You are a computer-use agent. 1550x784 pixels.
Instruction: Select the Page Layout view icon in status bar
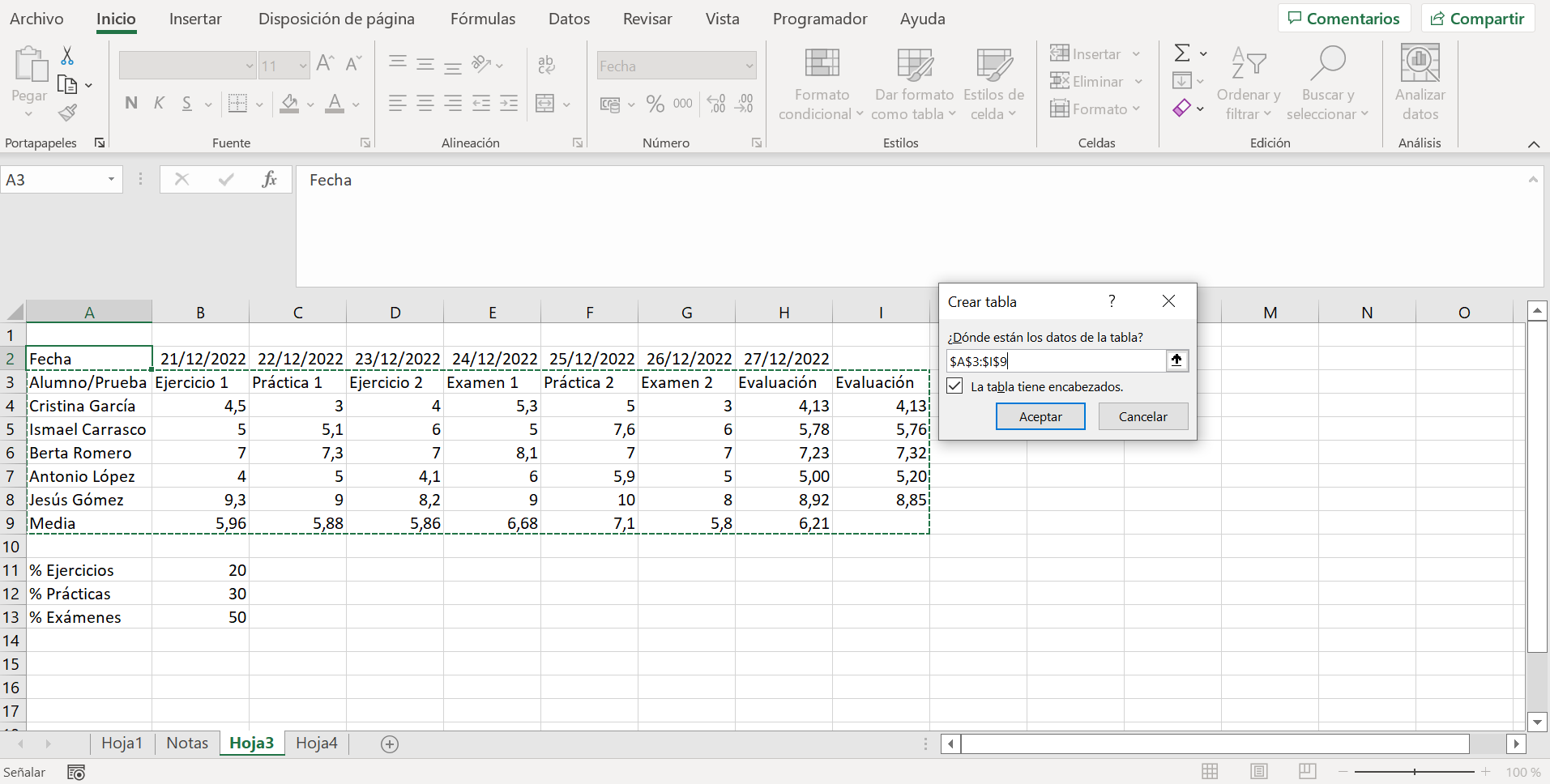click(x=1258, y=772)
